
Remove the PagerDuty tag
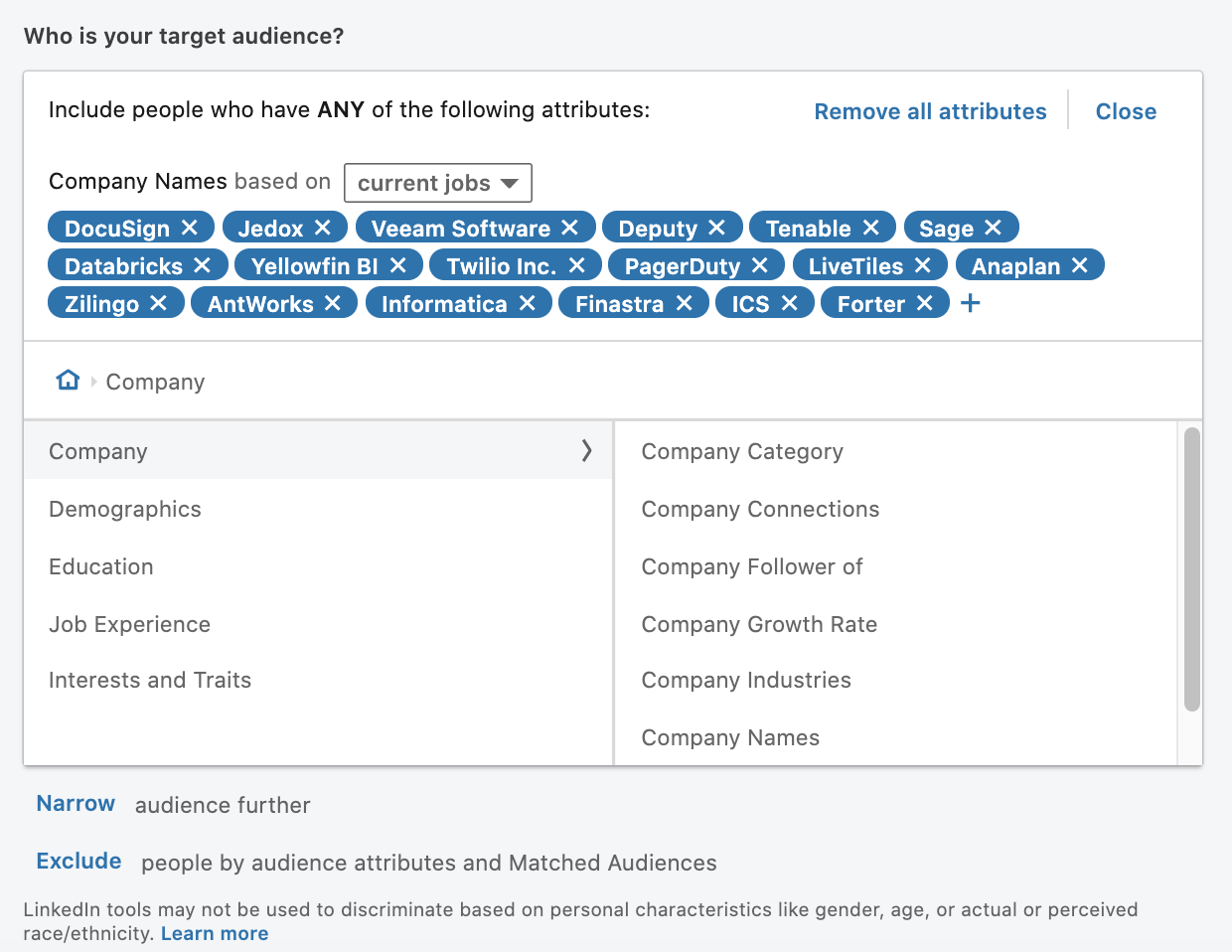[760, 265]
